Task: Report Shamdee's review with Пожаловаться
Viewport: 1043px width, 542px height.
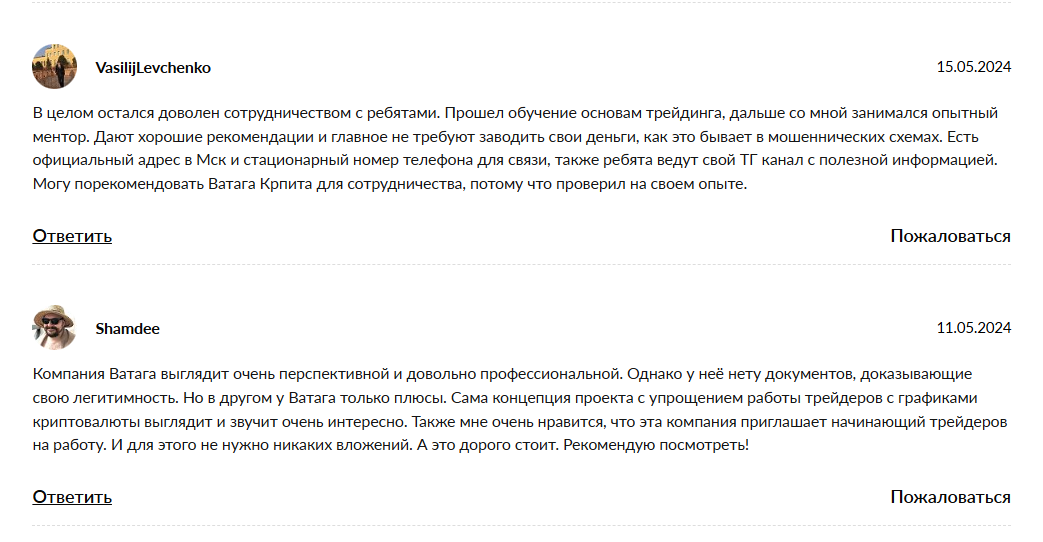Action: [950, 497]
